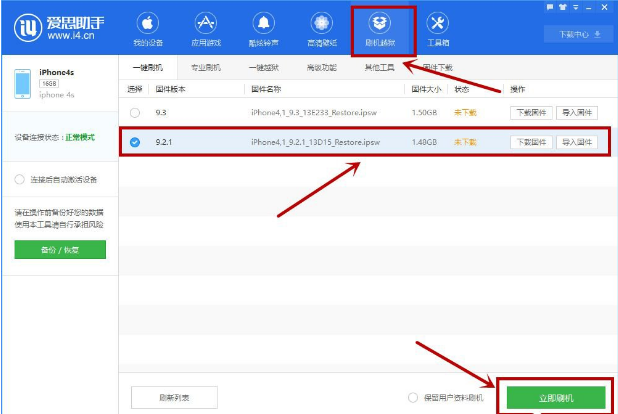Open the 刷机越狱 flash and jailbreak section
Screen dimensions: 618x414
[380, 30]
